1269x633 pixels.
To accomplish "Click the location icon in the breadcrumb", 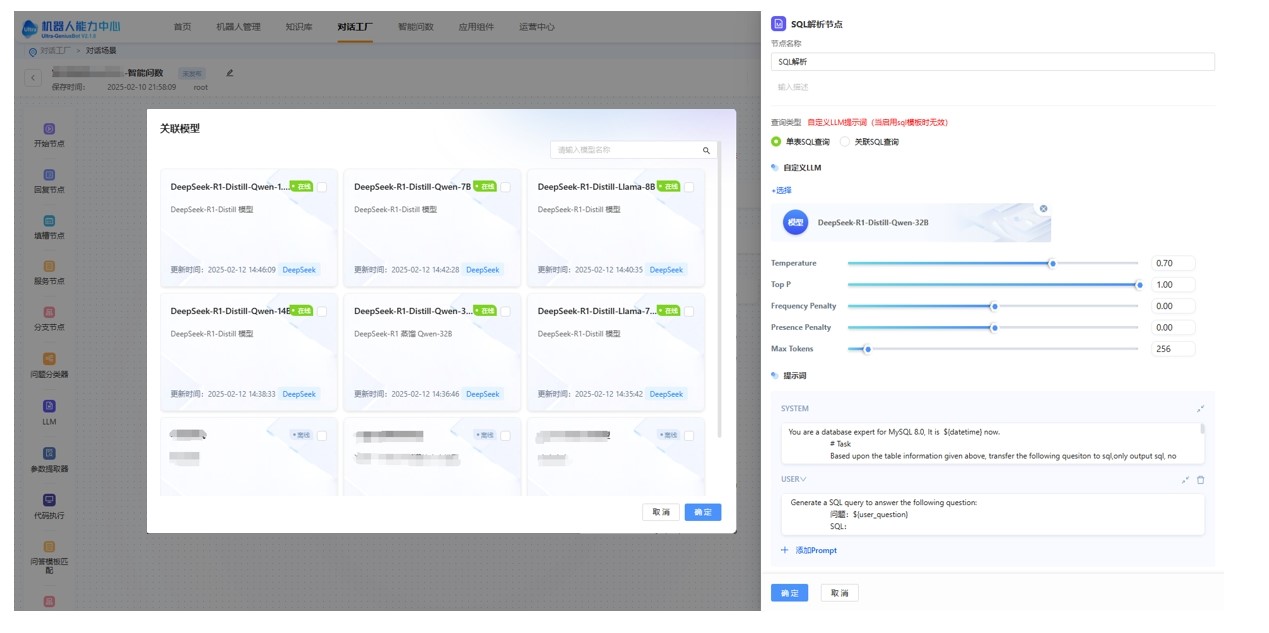I will coord(32,50).
